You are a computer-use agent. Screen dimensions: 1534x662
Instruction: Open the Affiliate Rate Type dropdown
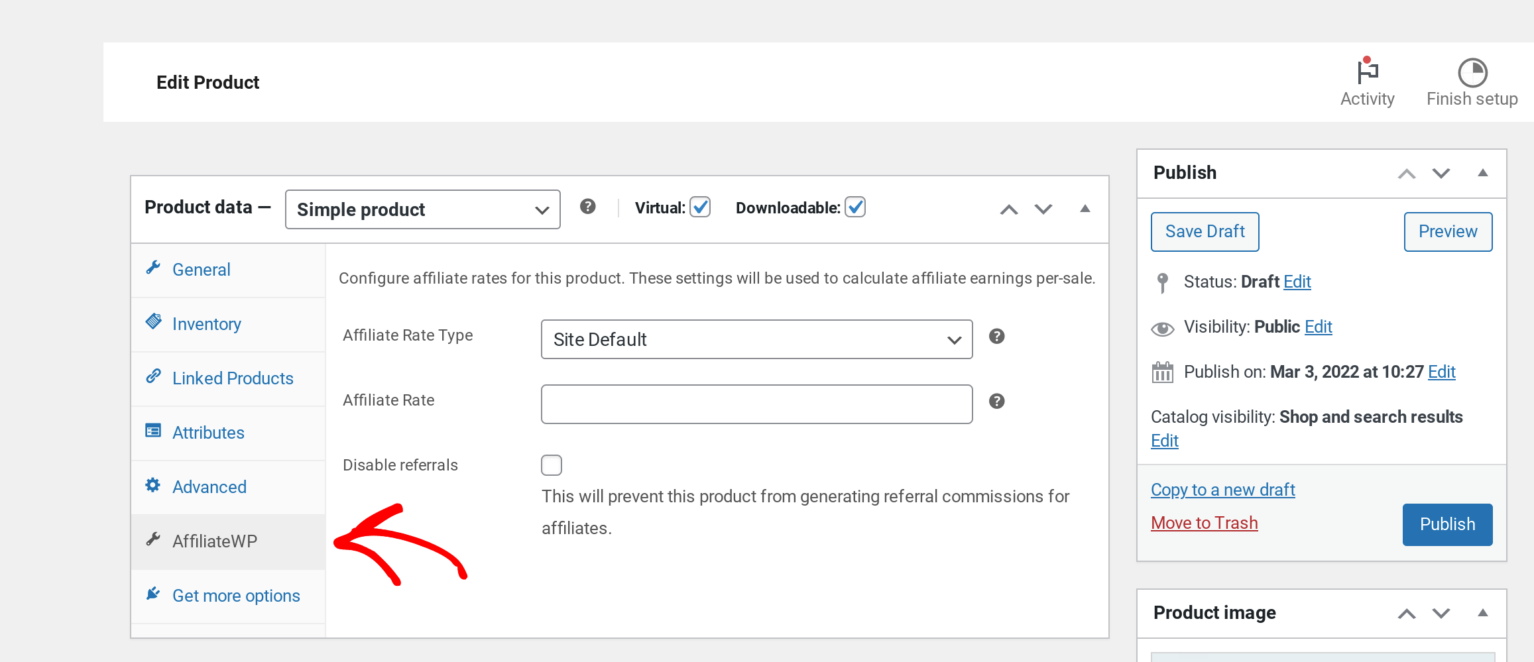click(756, 339)
